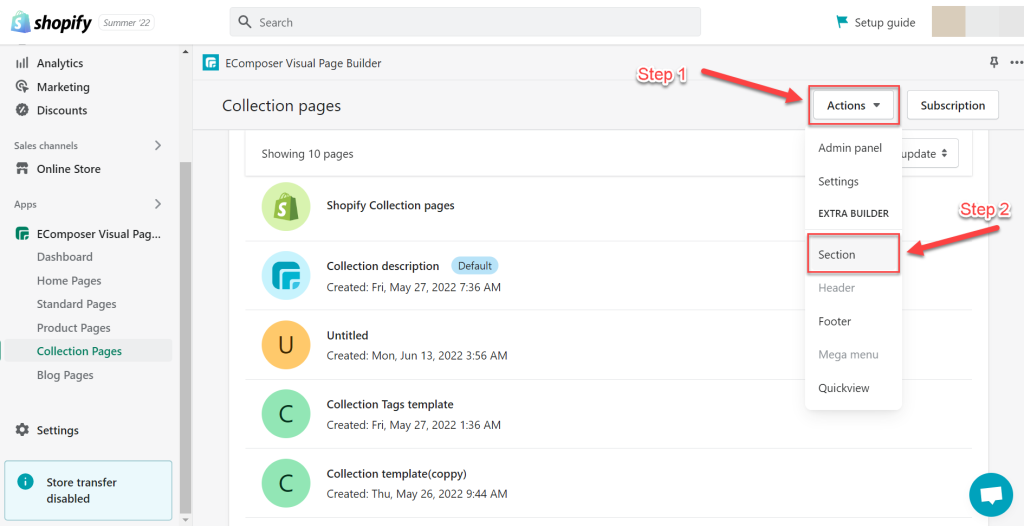This screenshot has width=1024, height=526.
Task: Open the Collection Tags template title
Action: pos(390,404)
